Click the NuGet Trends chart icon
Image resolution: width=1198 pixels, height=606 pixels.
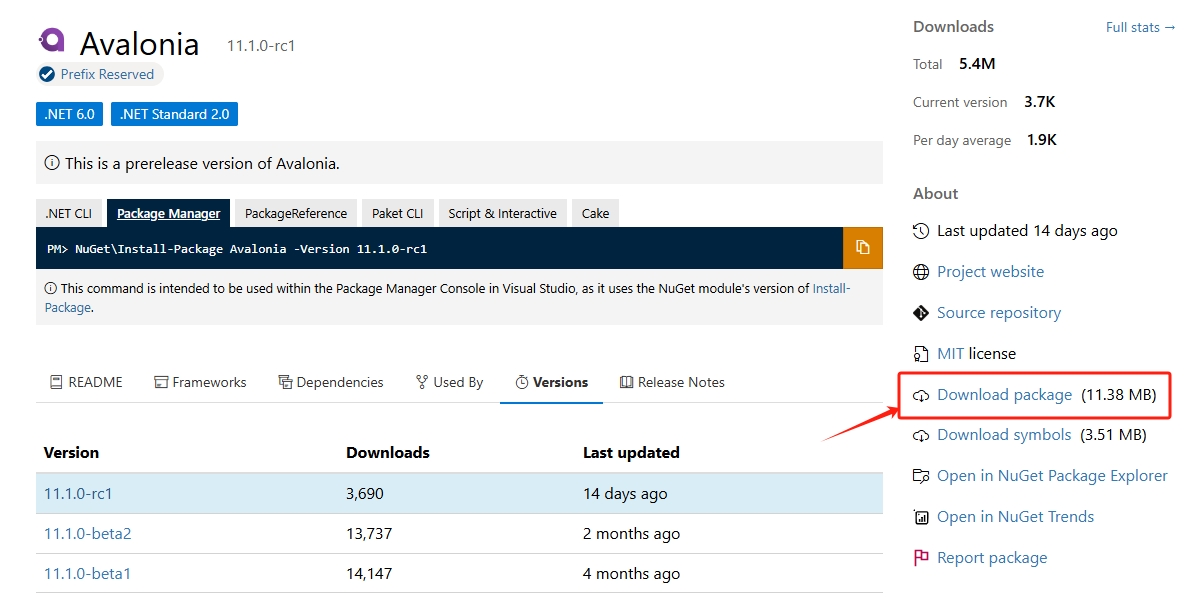[921, 517]
